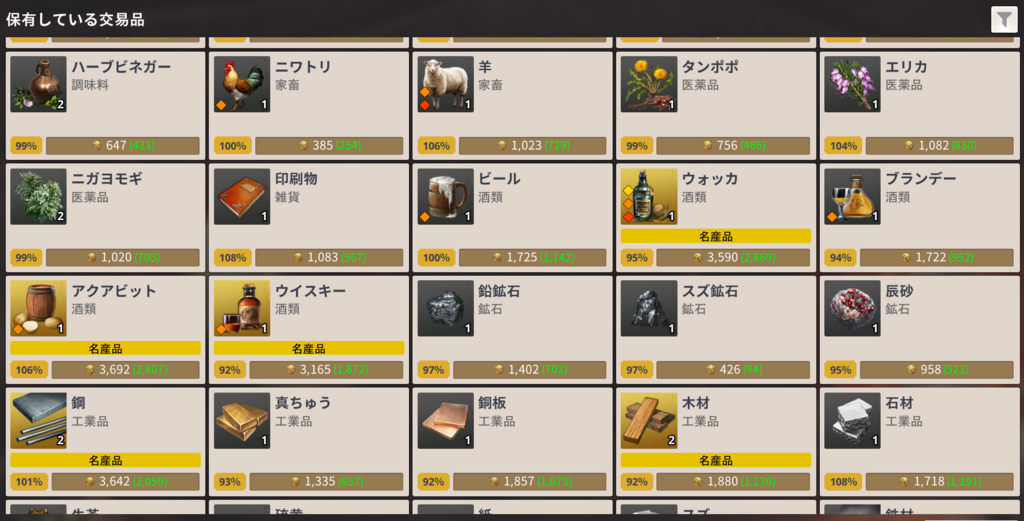Tap the ニワトリ rooster icon
Viewport: 1024px width, 521px height.
coord(242,84)
